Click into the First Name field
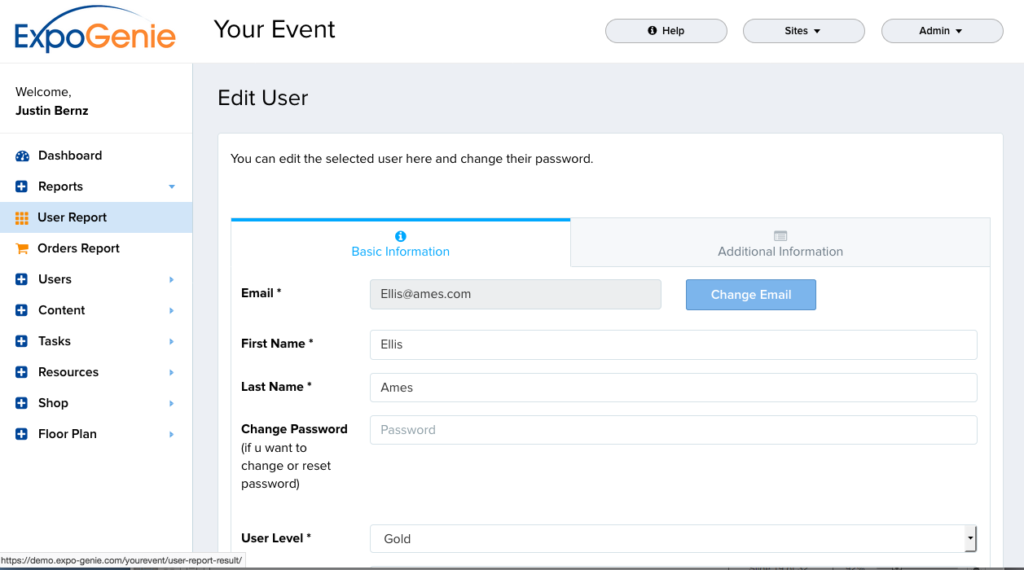The width and height of the screenshot is (1024, 570). pyautogui.click(x=672, y=345)
